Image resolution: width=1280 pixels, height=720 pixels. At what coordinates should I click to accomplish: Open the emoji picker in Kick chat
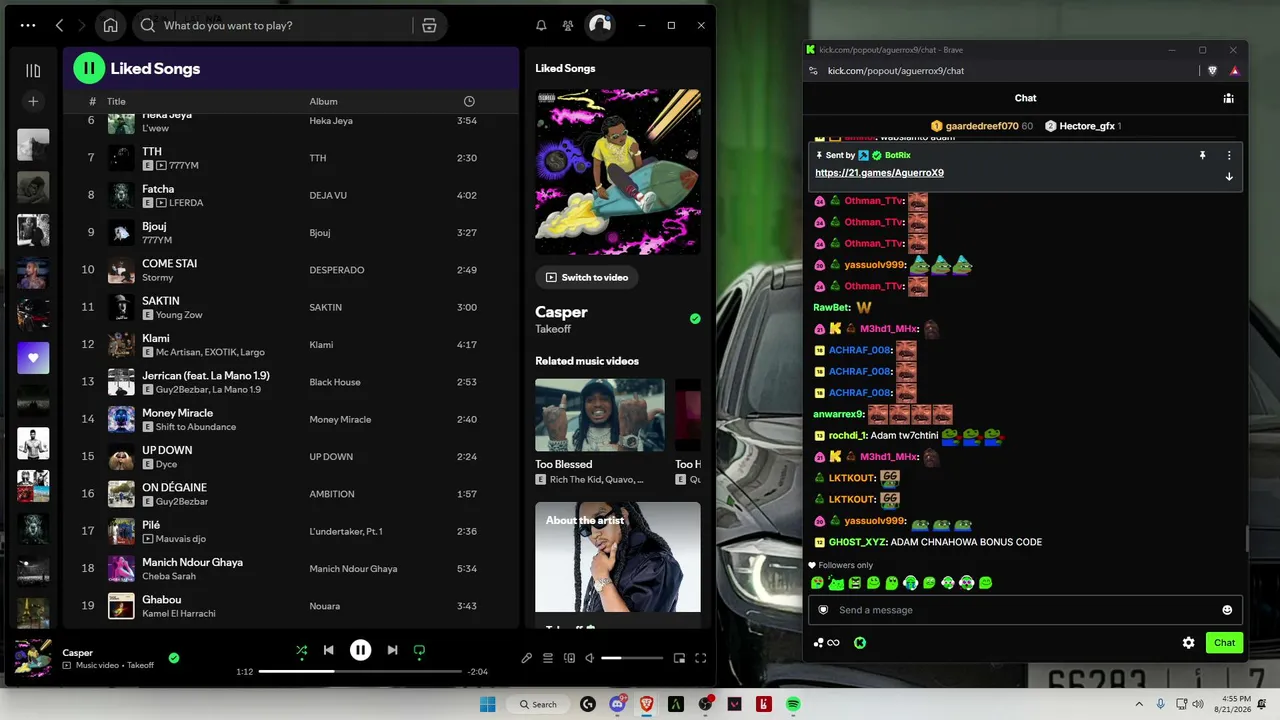click(x=1227, y=610)
